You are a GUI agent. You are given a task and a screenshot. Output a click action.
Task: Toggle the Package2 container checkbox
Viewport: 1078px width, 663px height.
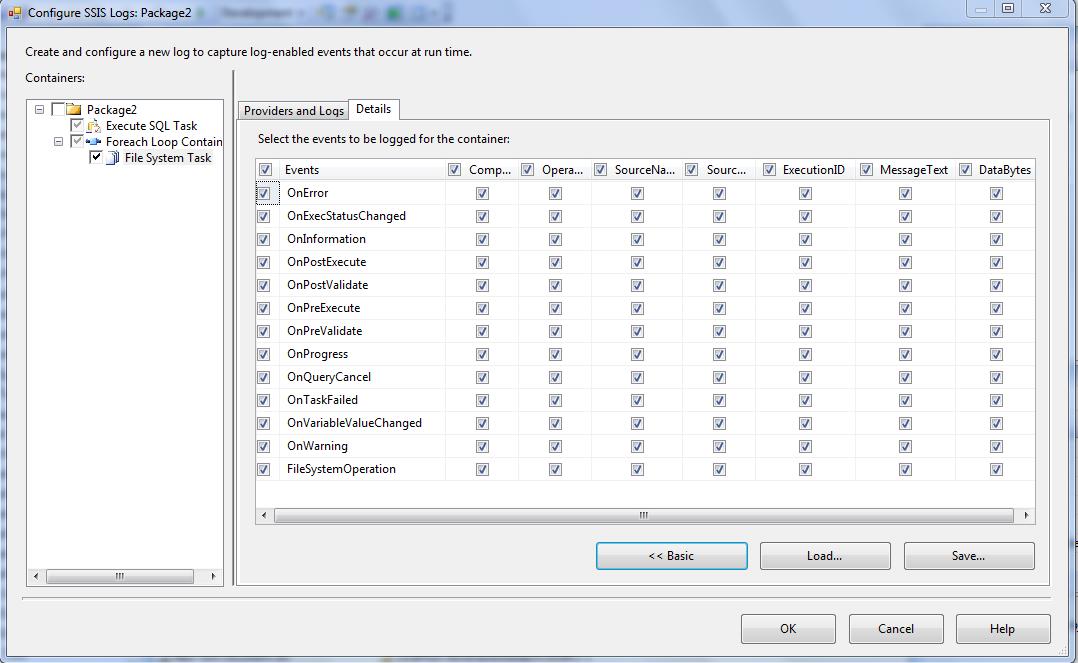(x=58, y=110)
